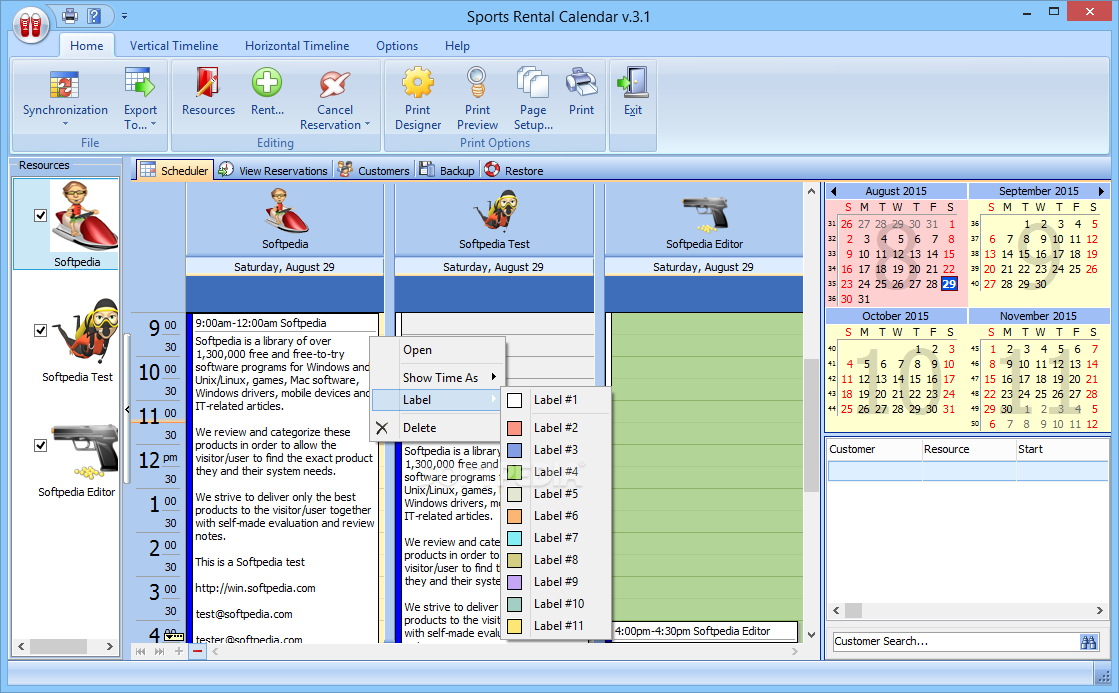Pick orange Label #6 swatch
The width and height of the screenshot is (1119, 693).
(515, 516)
